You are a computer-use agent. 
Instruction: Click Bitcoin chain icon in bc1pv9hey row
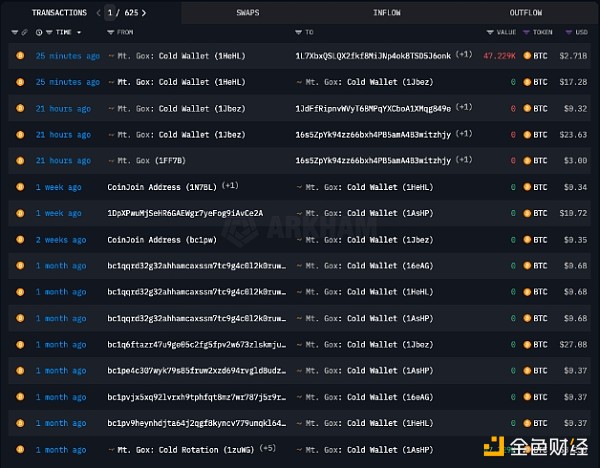pyautogui.click(x=20, y=423)
